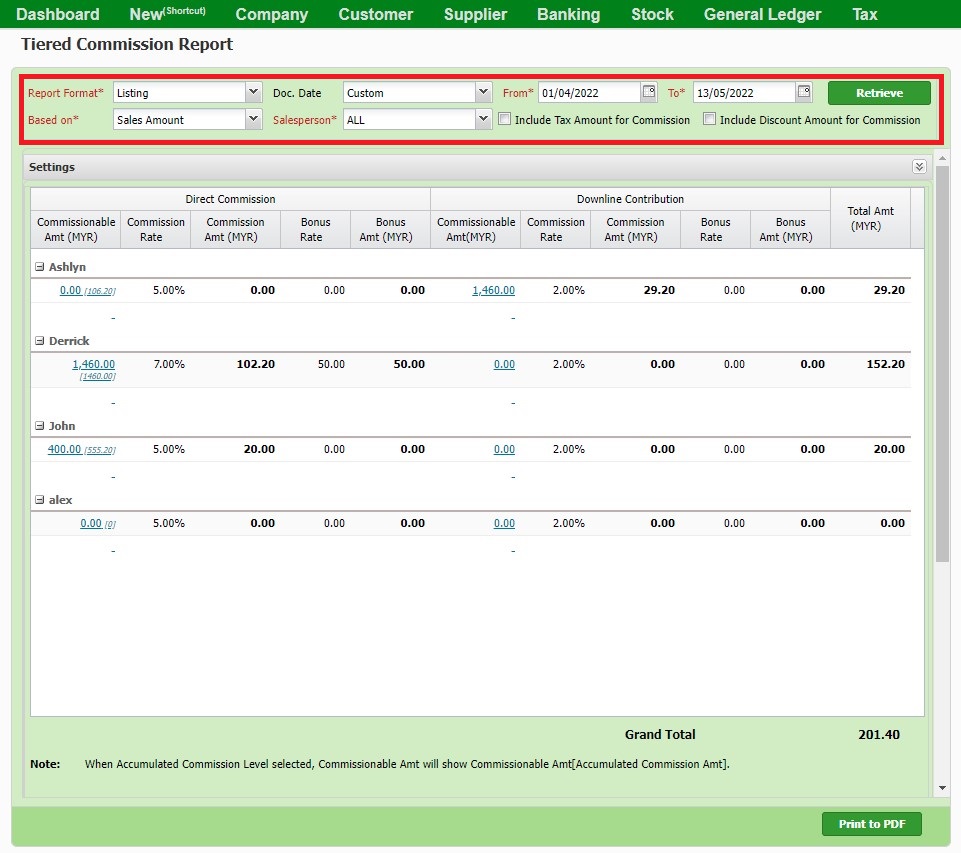Enable Include Tax Amount for Commission
Image resolution: width=961 pixels, height=853 pixels.
(x=505, y=119)
